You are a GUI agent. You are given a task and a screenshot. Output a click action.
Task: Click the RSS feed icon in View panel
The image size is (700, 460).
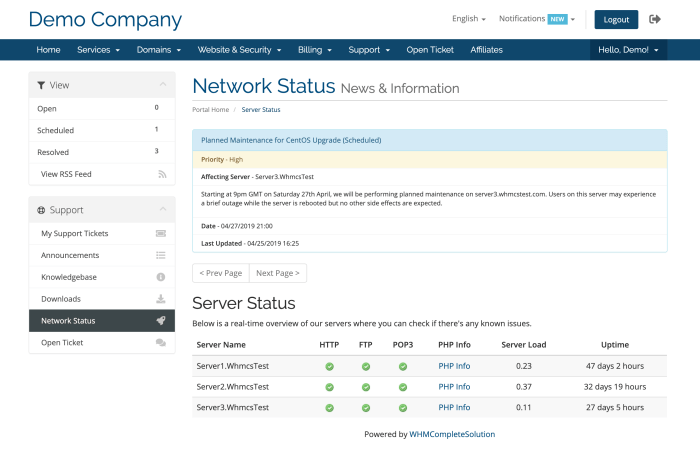click(x=162, y=174)
